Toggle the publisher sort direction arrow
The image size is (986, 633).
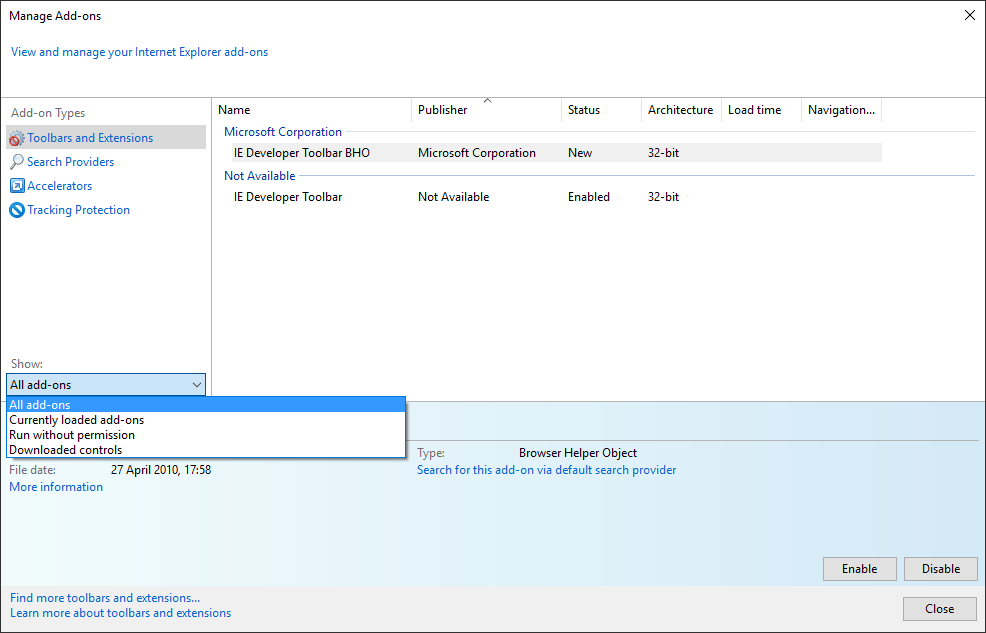pos(487,101)
